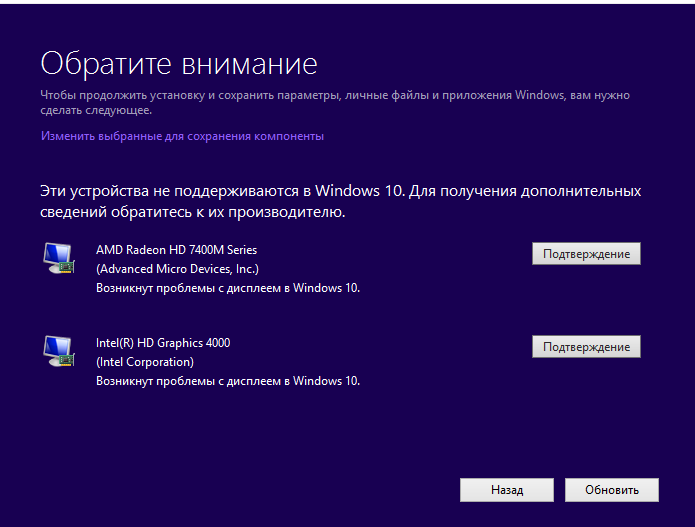Viewport: 695px width, 527px height.
Task: Click the display warning under AMD Radeon
Action: click(x=228, y=288)
